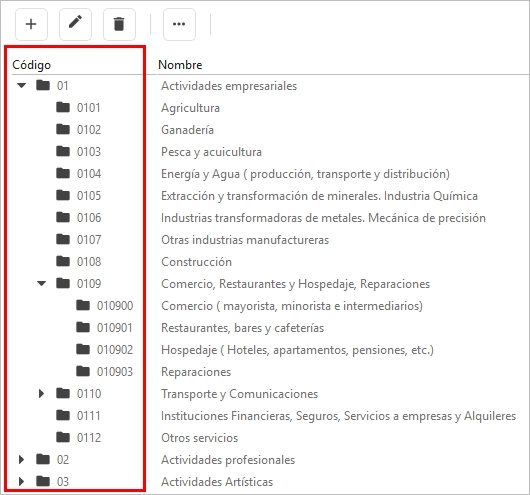Collapse the 0109 branch arrow
This screenshot has height=495, width=530.
[x=42, y=283]
